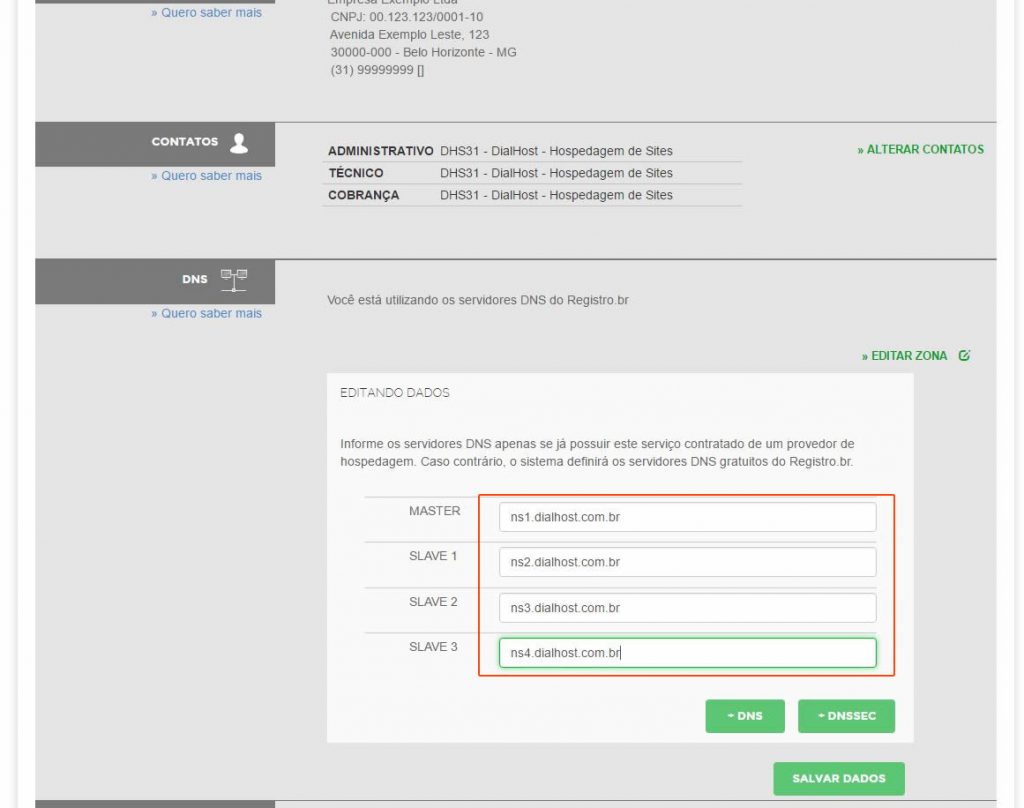Screen dimensions: 1024x808
Task: Click the MASTER DNS server field
Action: click(x=687, y=517)
